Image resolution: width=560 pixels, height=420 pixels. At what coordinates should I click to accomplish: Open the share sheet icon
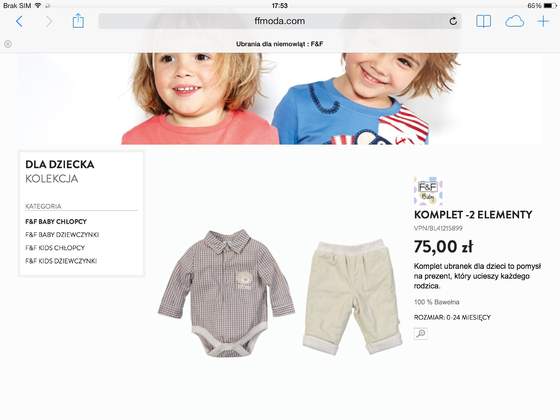(78, 21)
